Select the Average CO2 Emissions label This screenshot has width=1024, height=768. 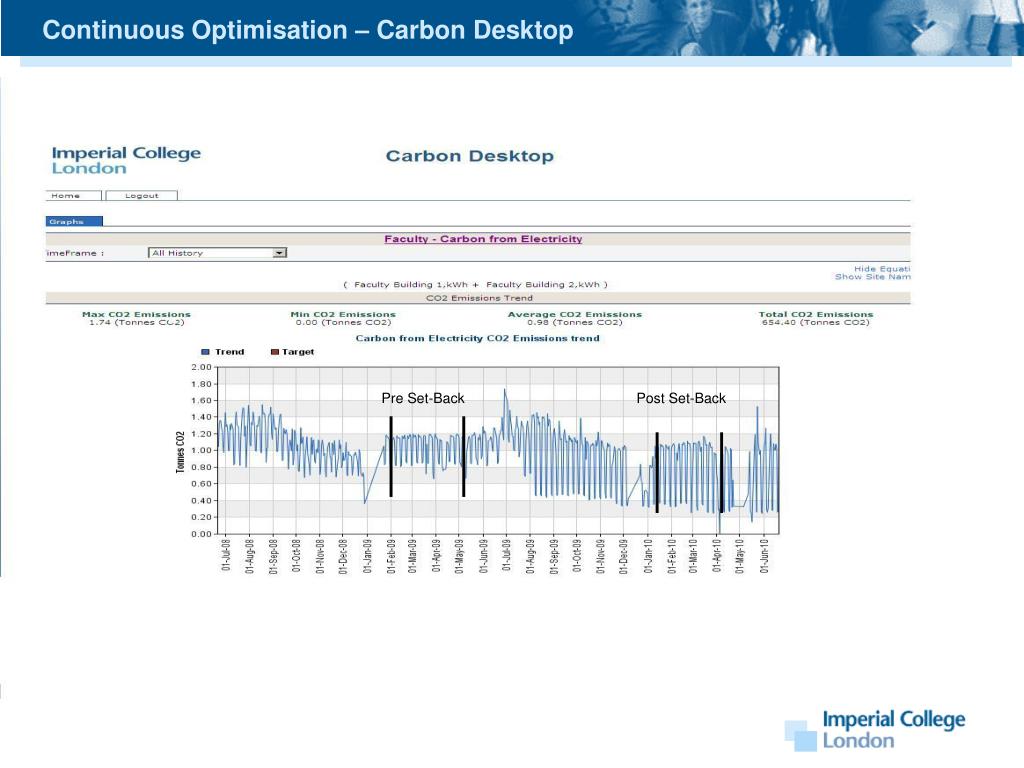(x=575, y=314)
